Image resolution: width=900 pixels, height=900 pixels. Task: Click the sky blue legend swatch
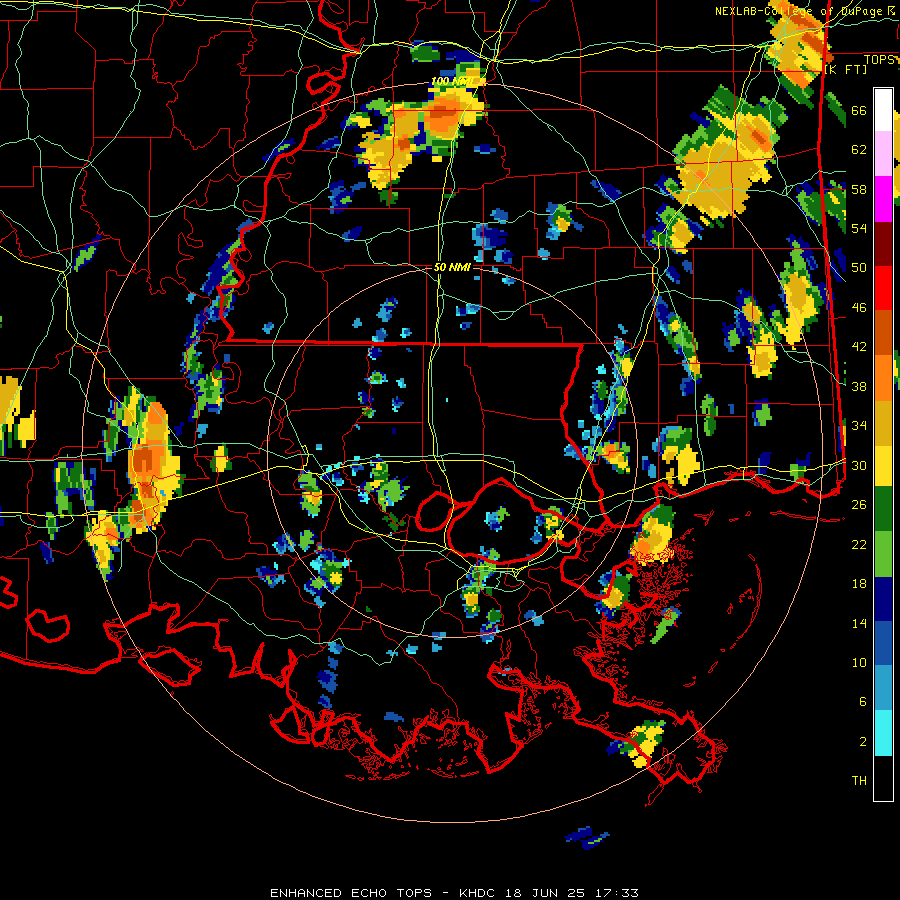tap(883, 688)
